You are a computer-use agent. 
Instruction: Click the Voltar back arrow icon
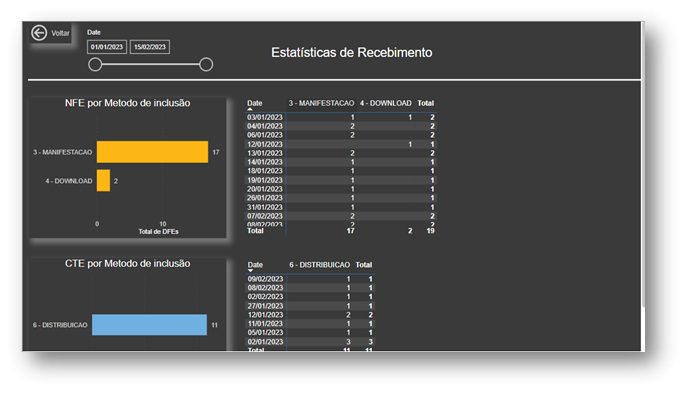39,33
